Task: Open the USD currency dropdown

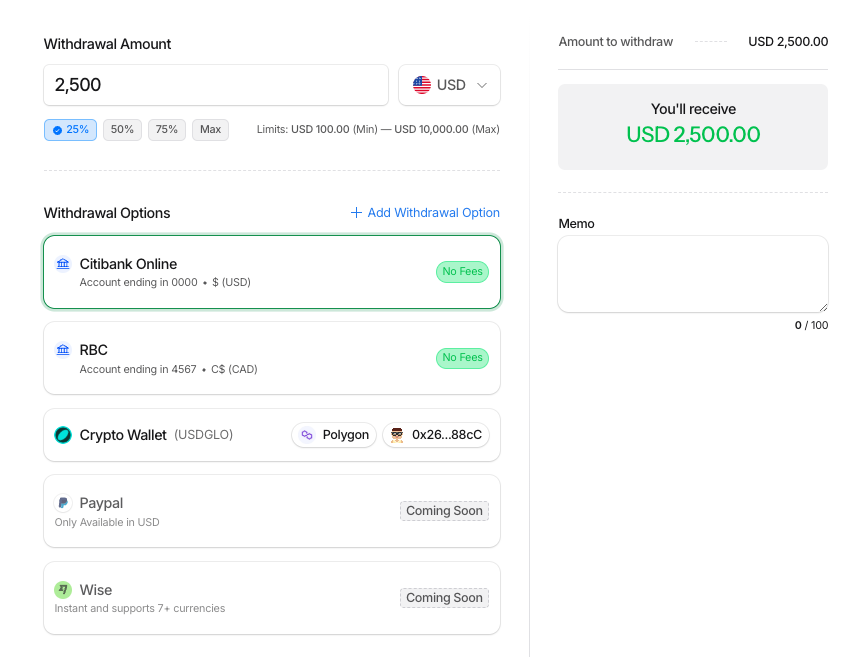Action: coord(449,85)
